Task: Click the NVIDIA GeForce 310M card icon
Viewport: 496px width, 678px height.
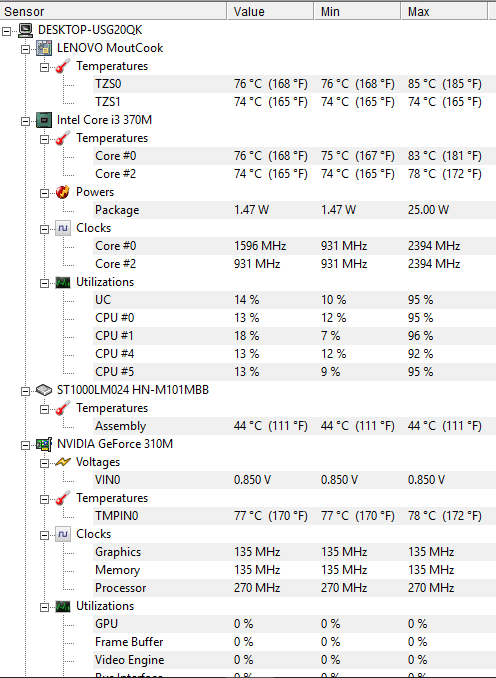Action: (44, 444)
